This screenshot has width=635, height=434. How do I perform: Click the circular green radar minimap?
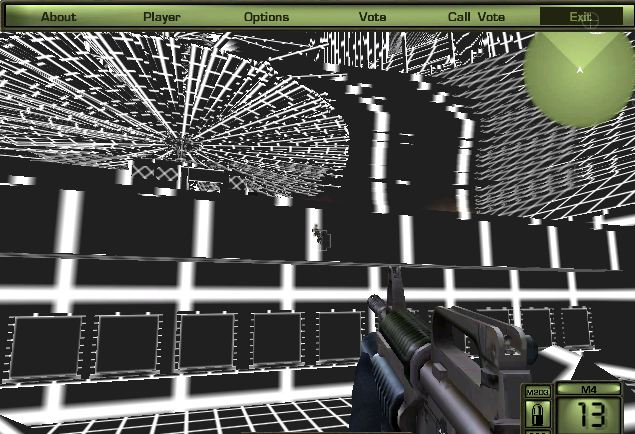pyautogui.click(x=579, y=70)
